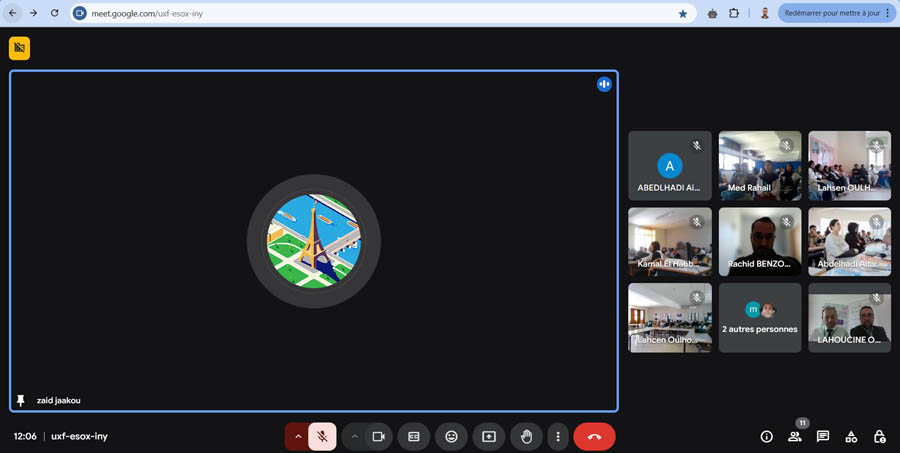Open the emoji reactions button
The image size is (900, 453).
pos(451,437)
